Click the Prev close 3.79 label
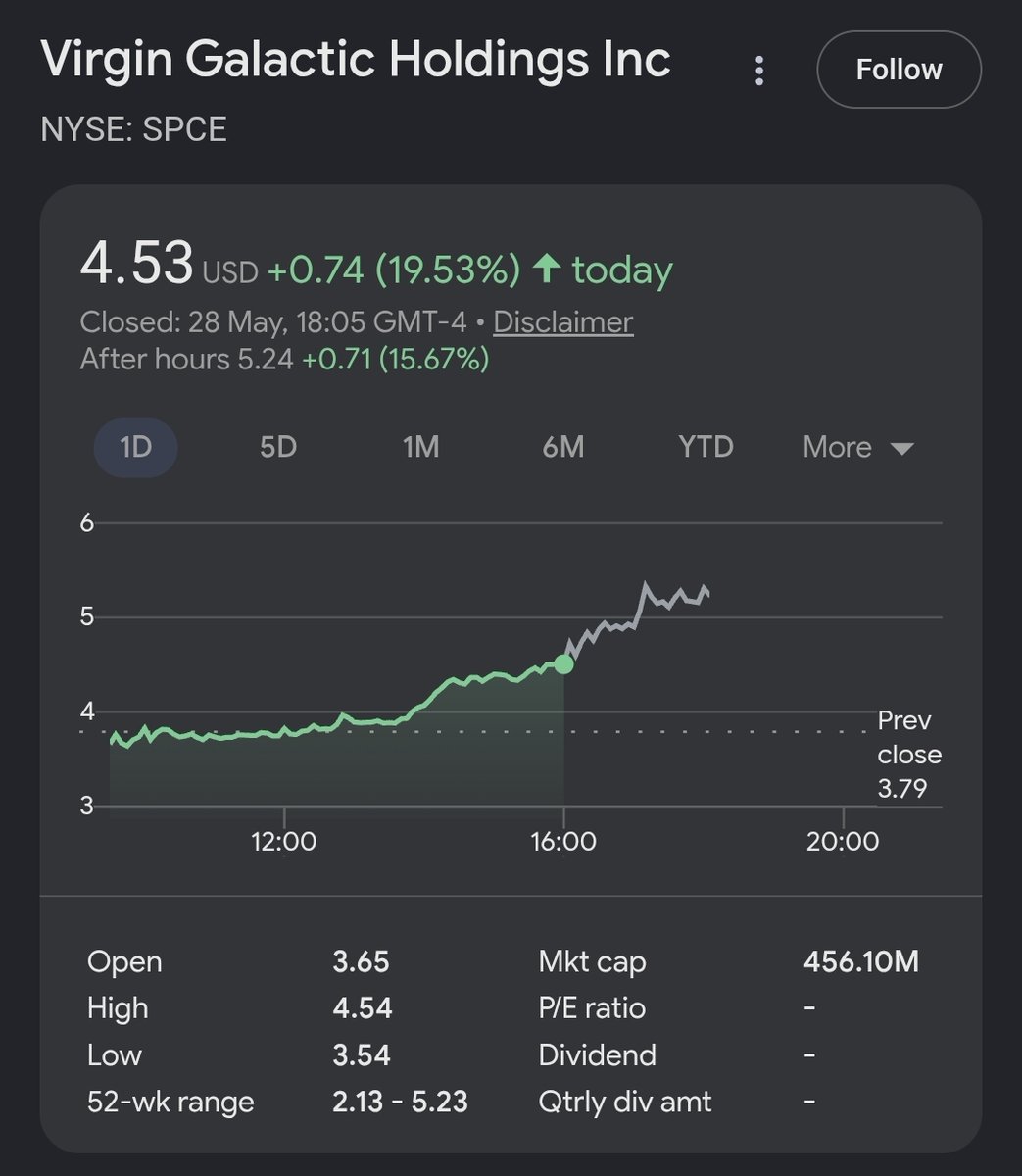 pyautogui.click(x=909, y=755)
